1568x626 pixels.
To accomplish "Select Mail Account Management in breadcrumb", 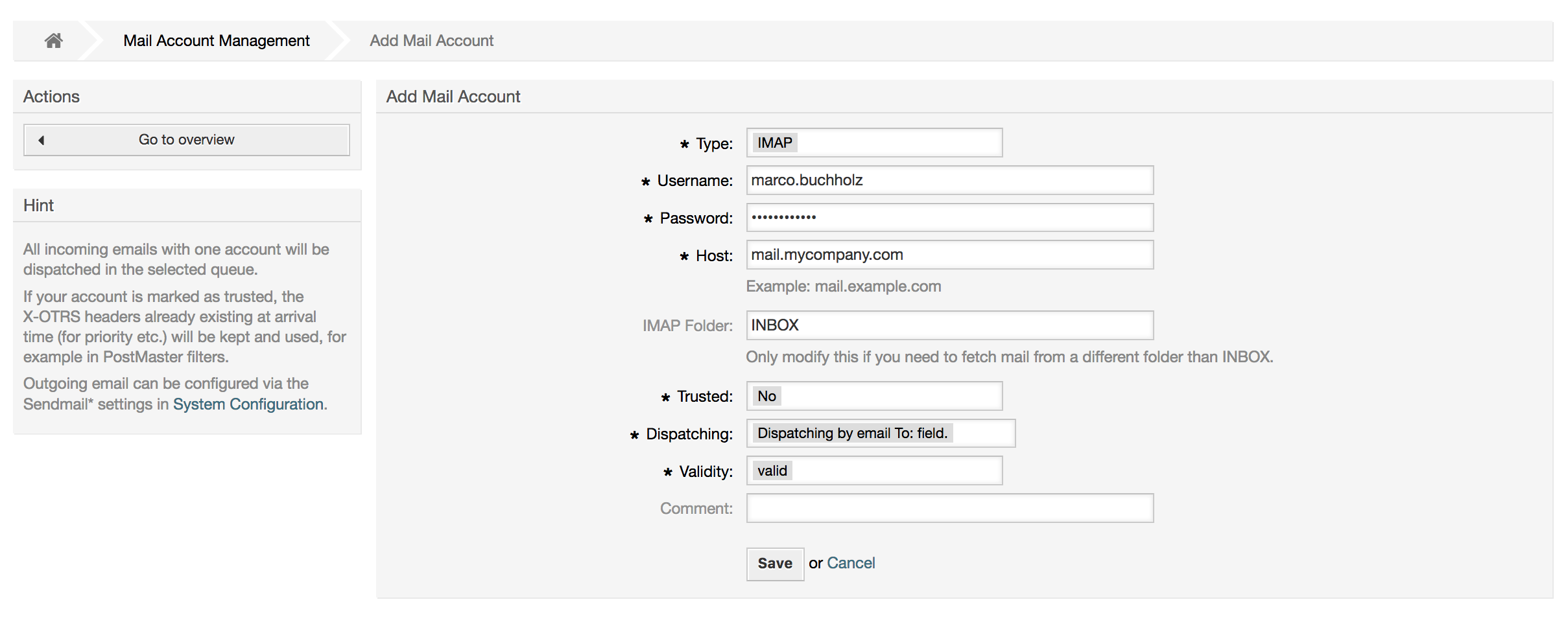I will (x=217, y=40).
